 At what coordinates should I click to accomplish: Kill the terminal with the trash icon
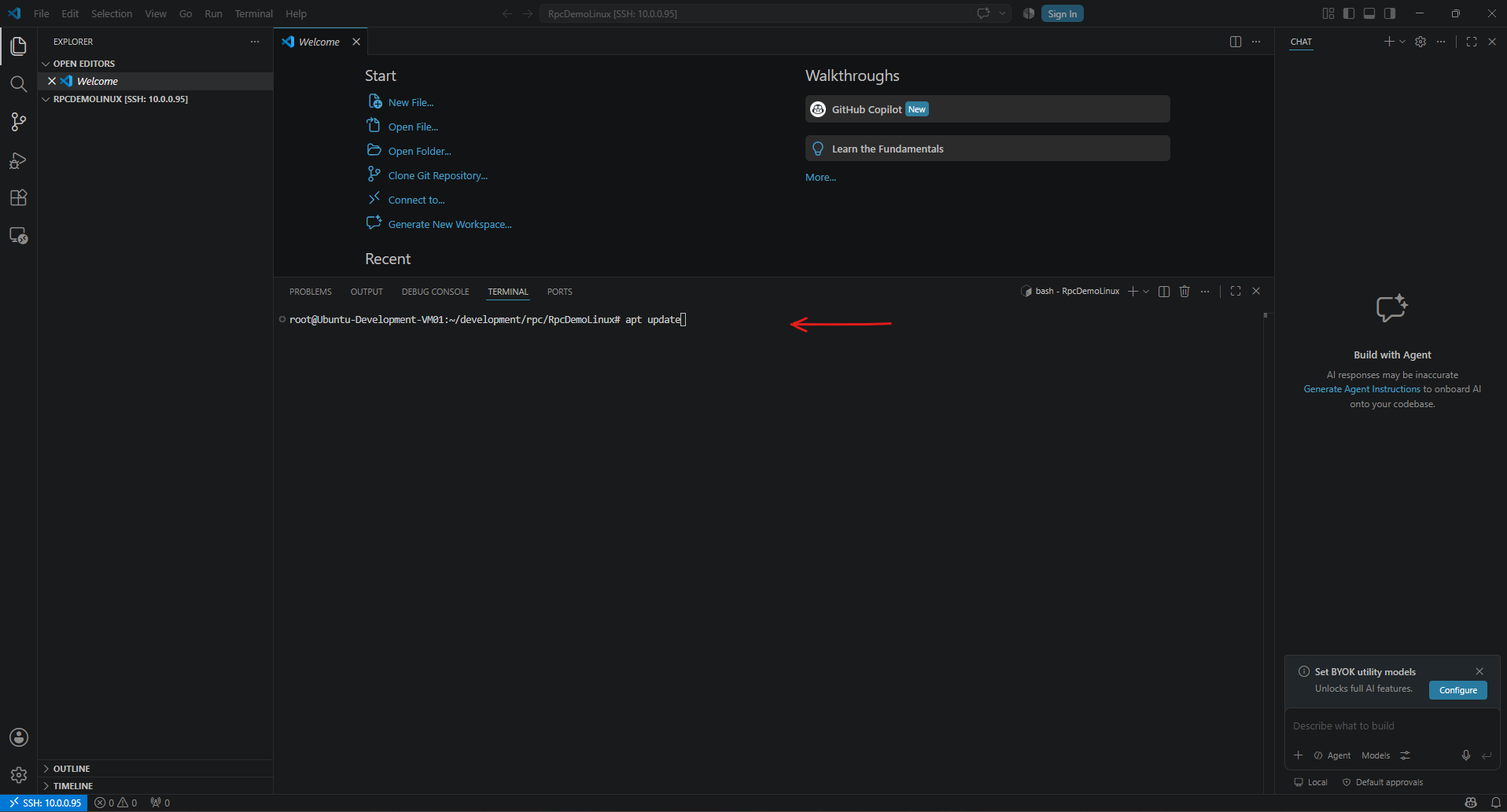1185,291
